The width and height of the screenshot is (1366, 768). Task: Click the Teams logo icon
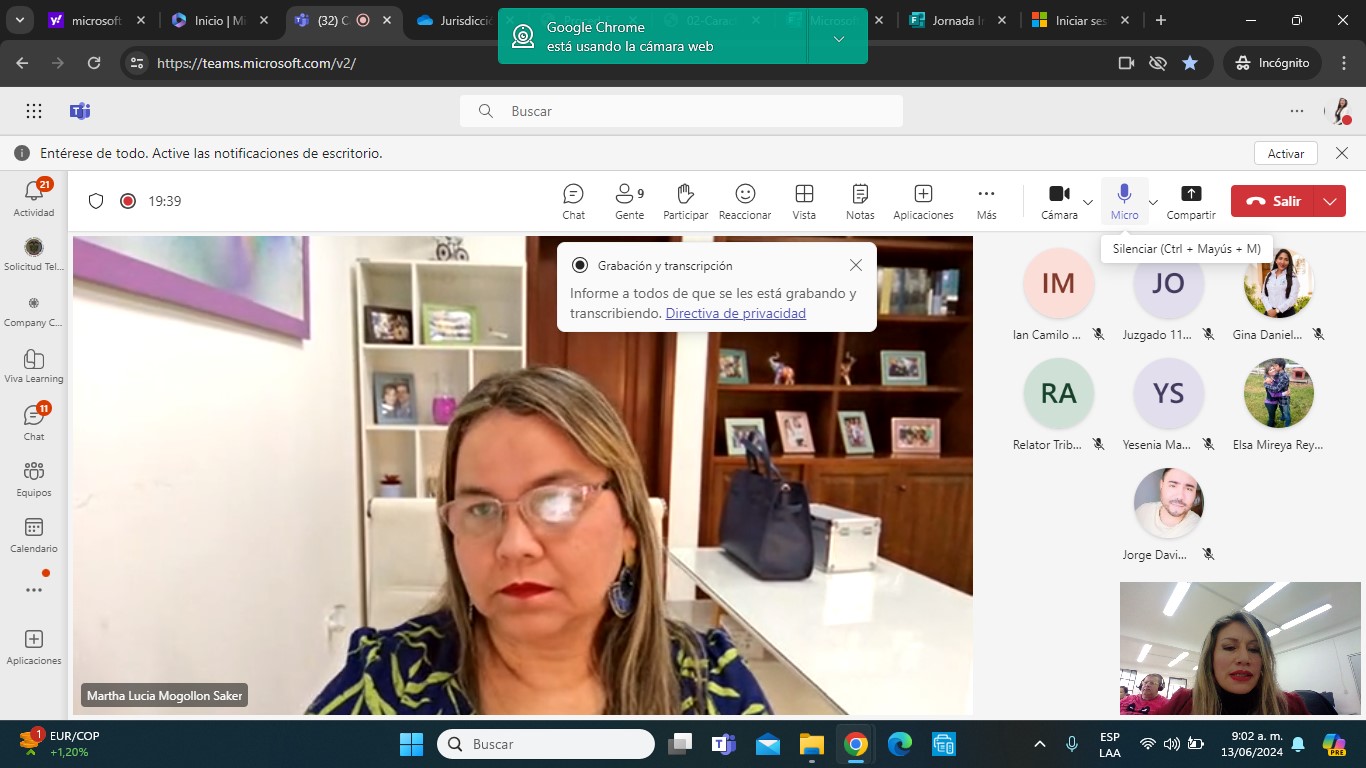click(x=80, y=111)
